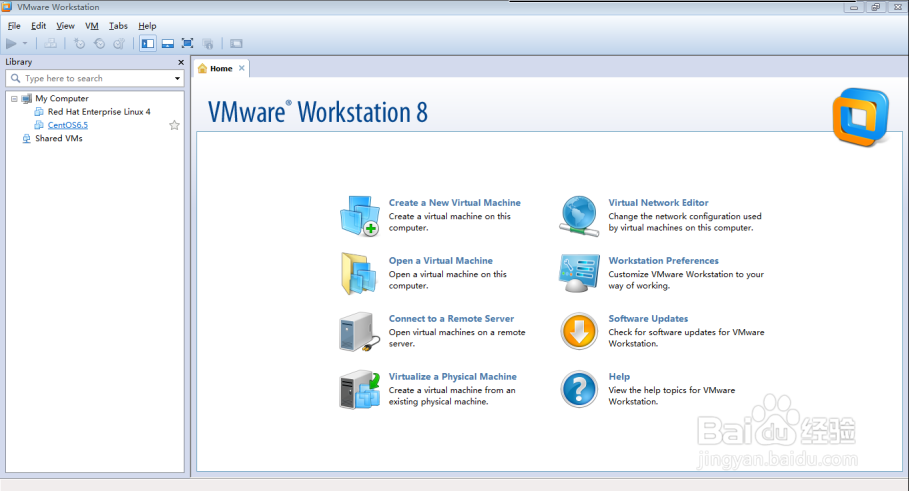Click the Workstation Preferences link

(x=663, y=261)
